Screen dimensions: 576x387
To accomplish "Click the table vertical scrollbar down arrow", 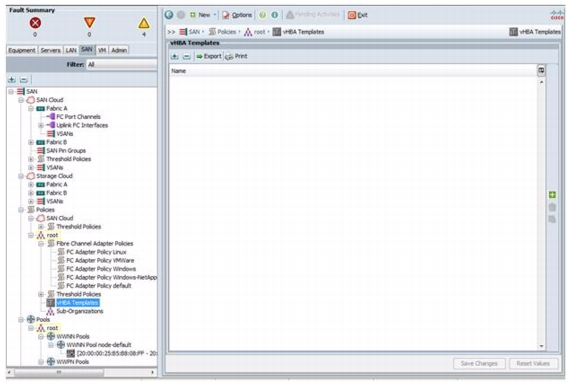I will tap(541, 346).
